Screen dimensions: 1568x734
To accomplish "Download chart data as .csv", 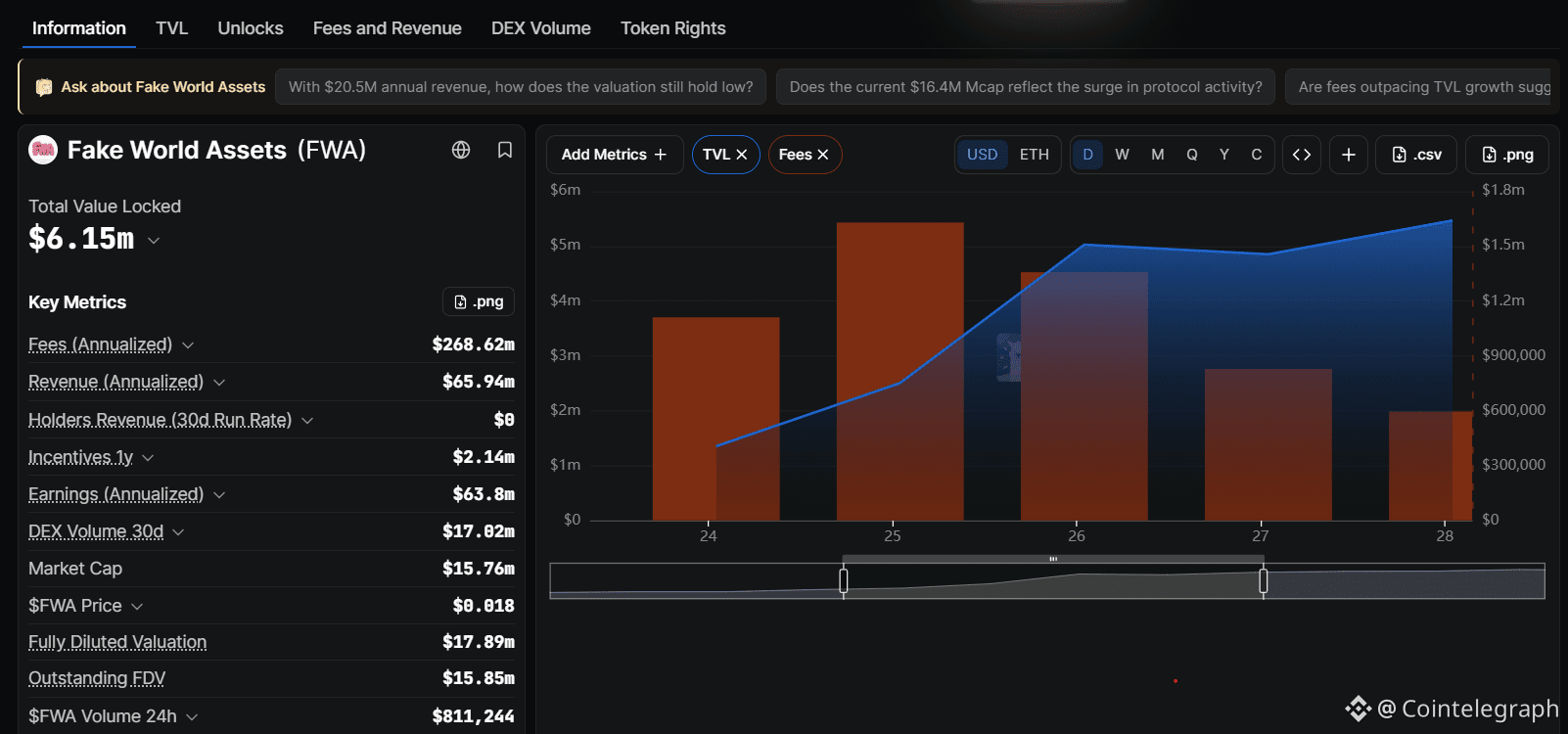I will (1416, 155).
